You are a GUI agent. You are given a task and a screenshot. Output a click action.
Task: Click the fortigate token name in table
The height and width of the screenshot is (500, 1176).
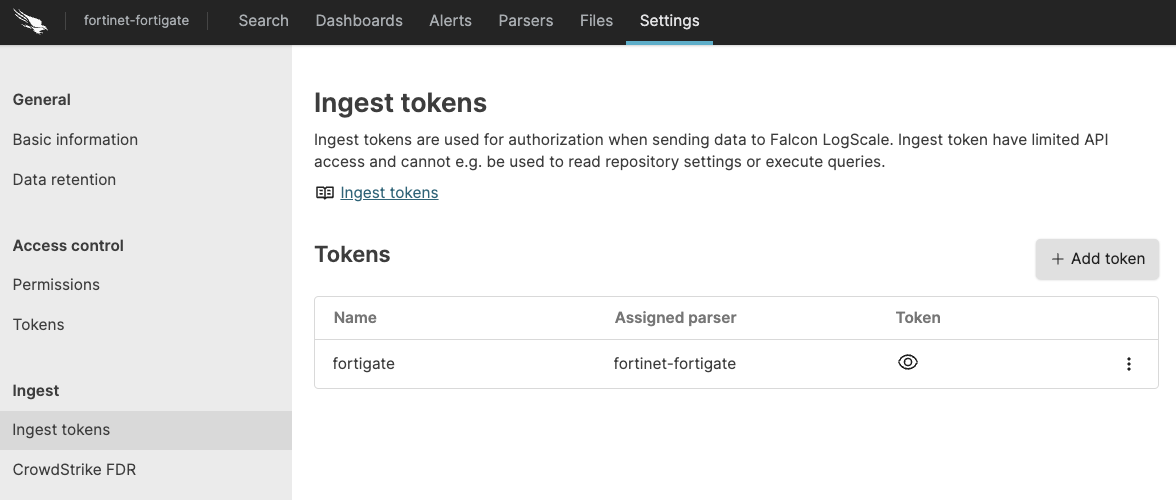click(x=364, y=364)
